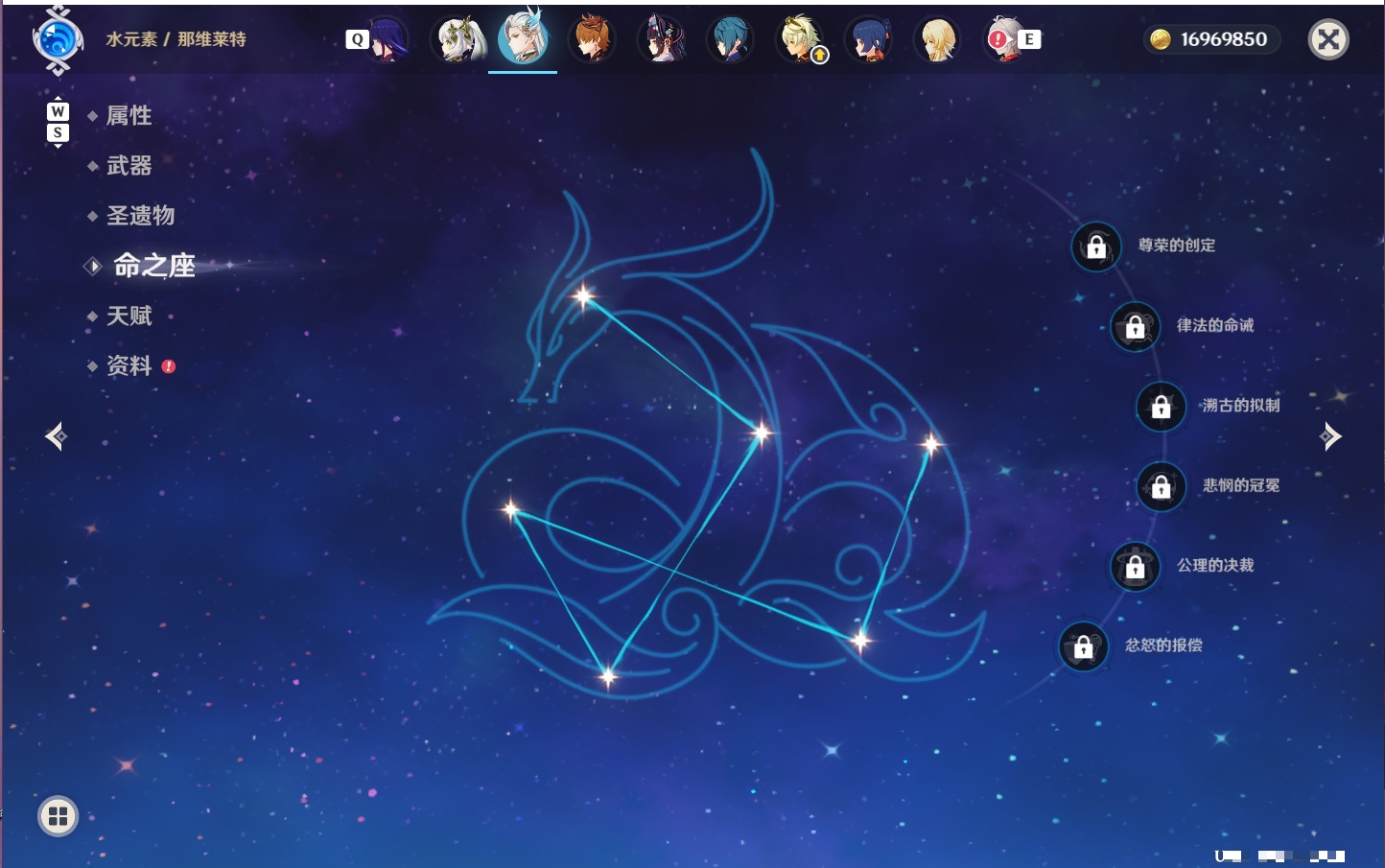
Task: Click the topmost star at the dragon's head
Action: (x=583, y=296)
